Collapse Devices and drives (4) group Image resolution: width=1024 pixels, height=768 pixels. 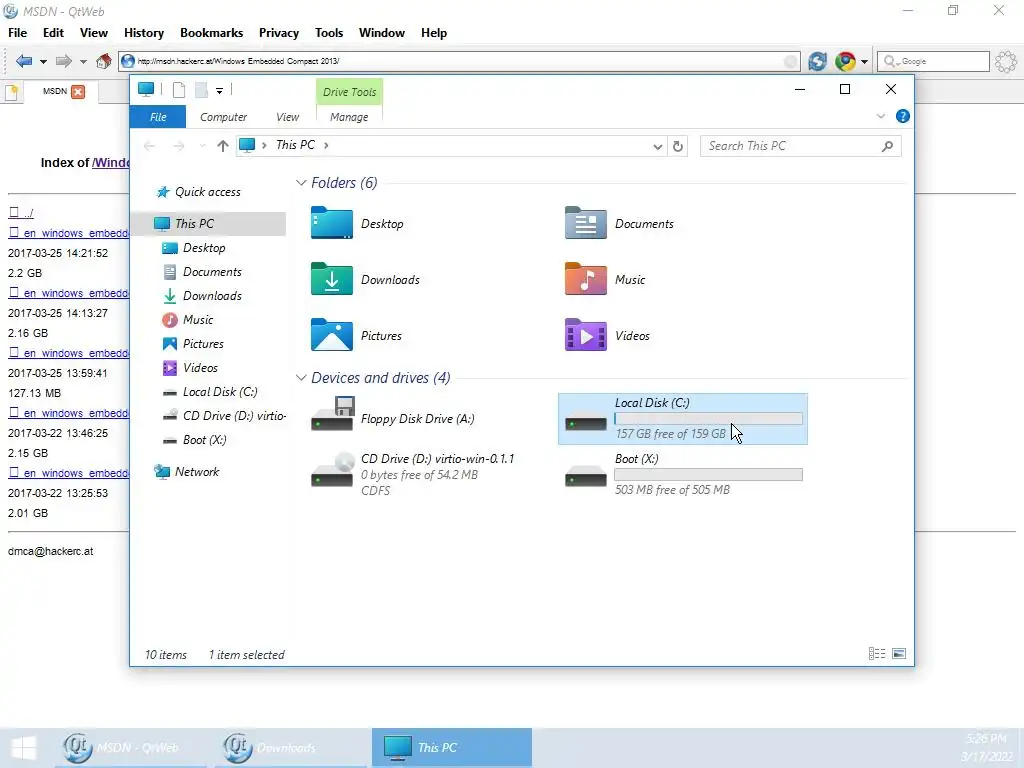[x=301, y=378]
